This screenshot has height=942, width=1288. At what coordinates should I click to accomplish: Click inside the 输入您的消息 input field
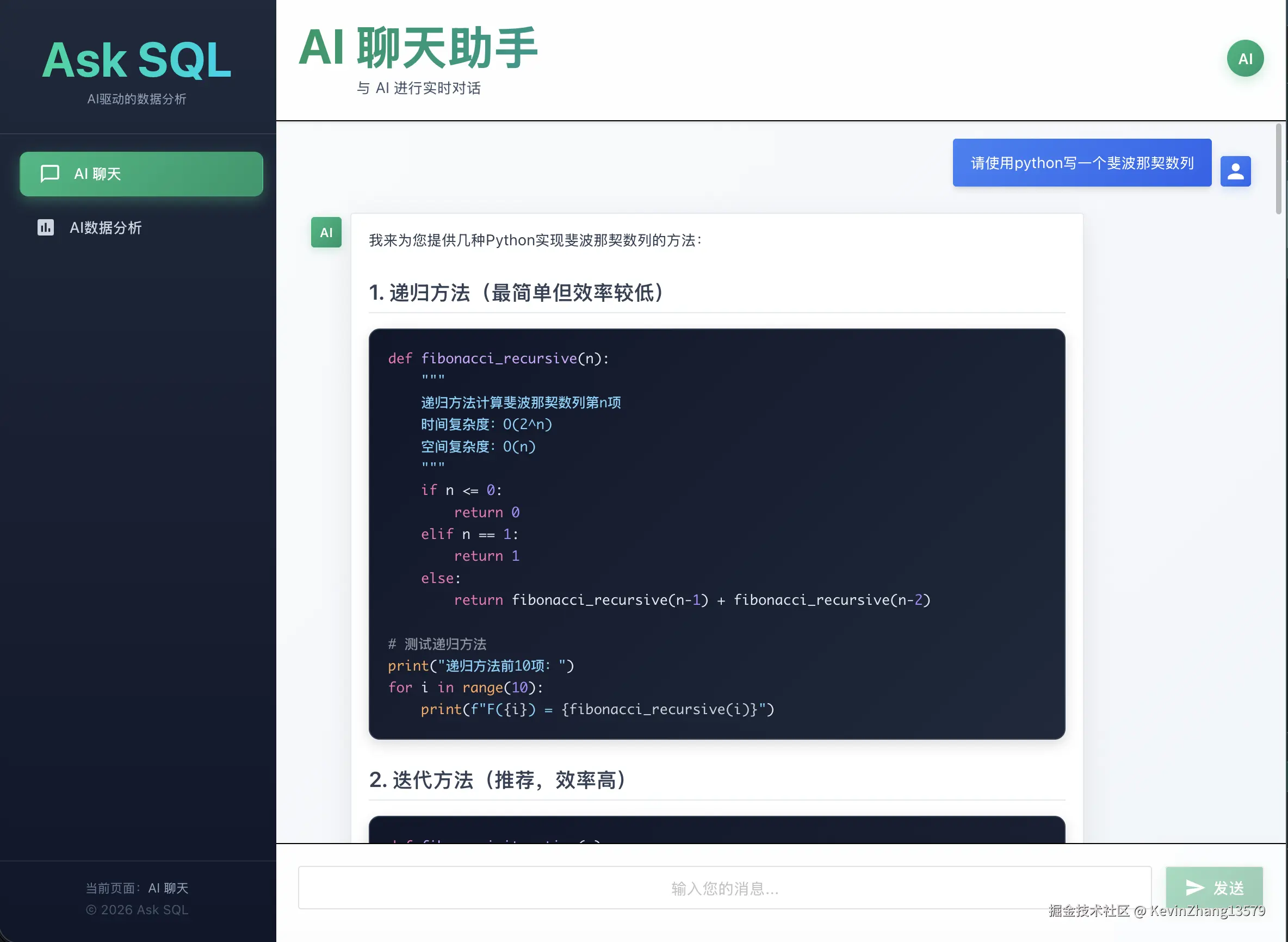pos(724,888)
